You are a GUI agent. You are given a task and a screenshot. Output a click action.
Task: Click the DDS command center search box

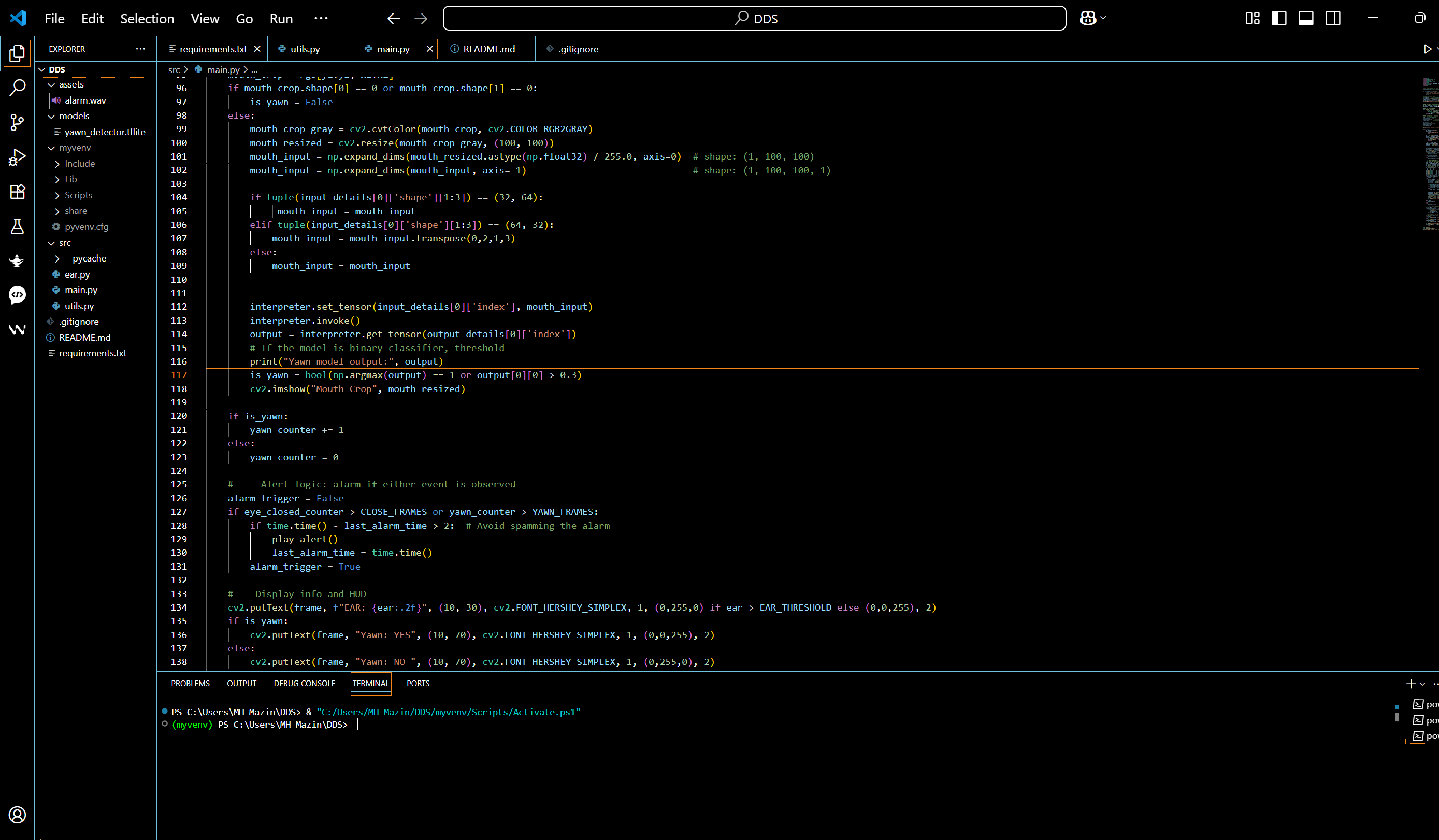(x=754, y=18)
